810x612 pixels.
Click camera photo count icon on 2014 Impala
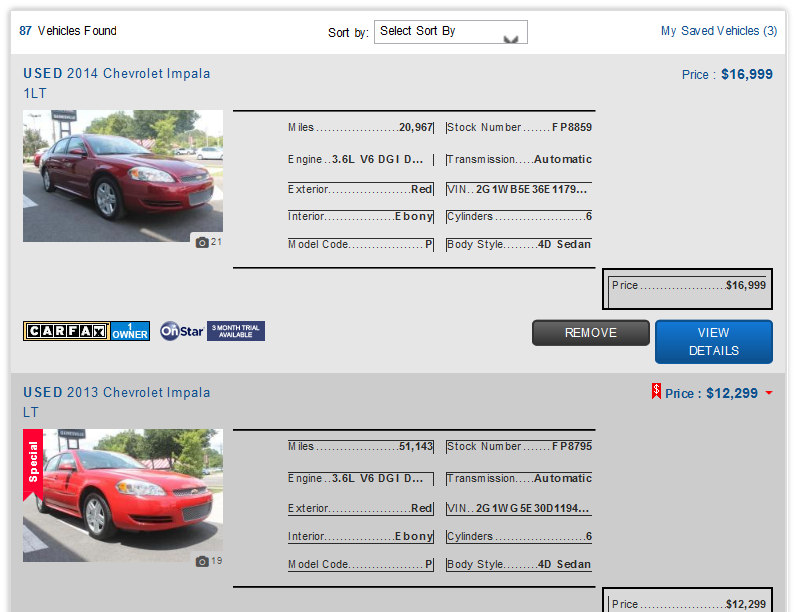click(203, 242)
